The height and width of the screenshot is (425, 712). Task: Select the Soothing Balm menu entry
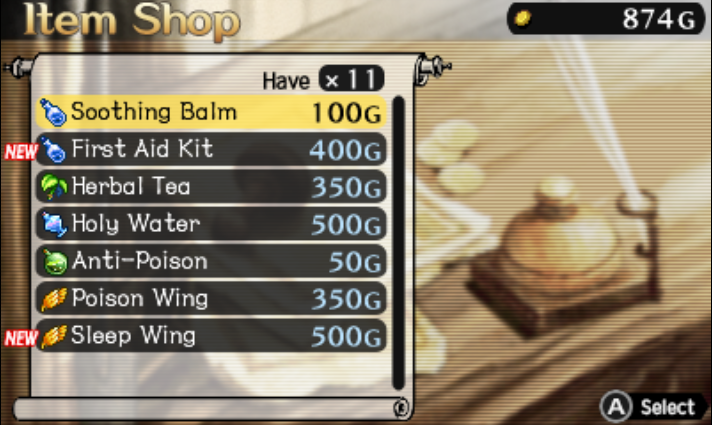click(211, 112)
